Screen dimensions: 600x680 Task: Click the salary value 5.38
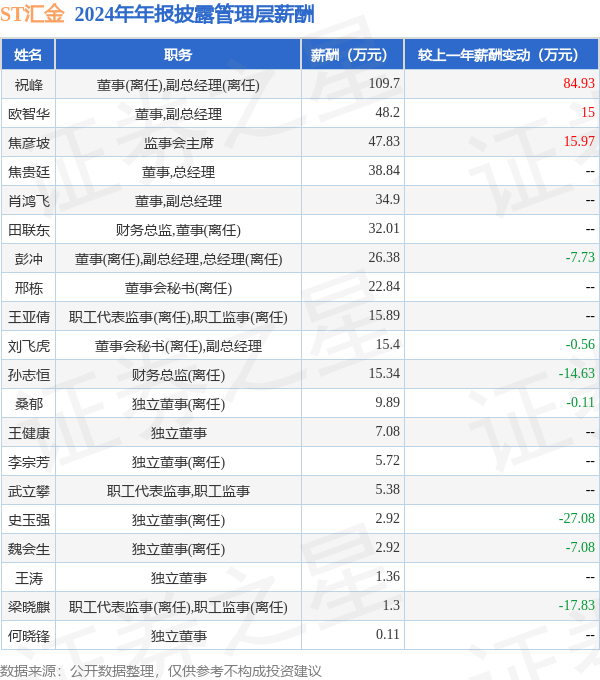click(388, 490)
